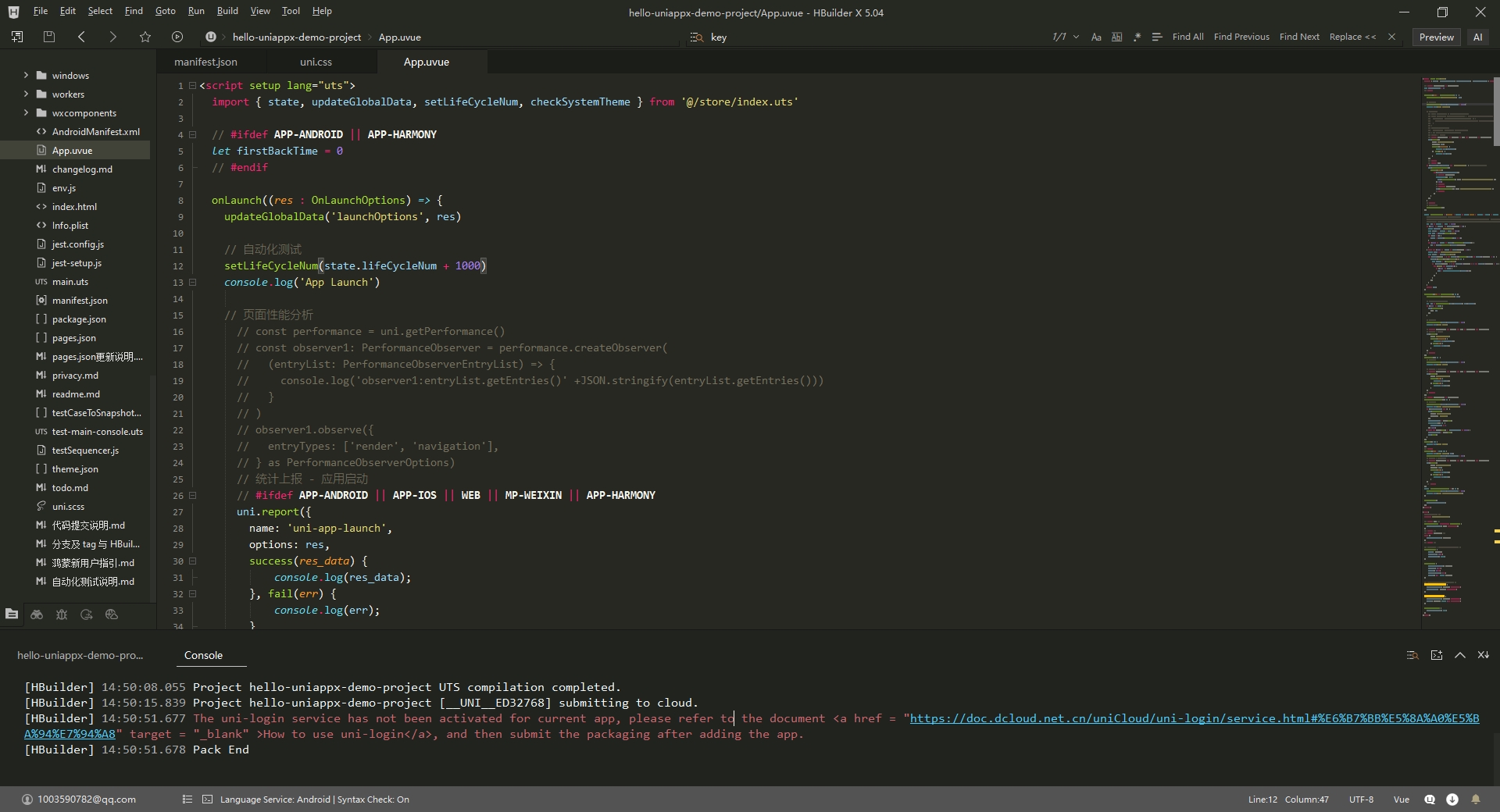Click the notification bell in status bar
Viewport: 1500px width, 812px height.
(x=1476, y=799)
